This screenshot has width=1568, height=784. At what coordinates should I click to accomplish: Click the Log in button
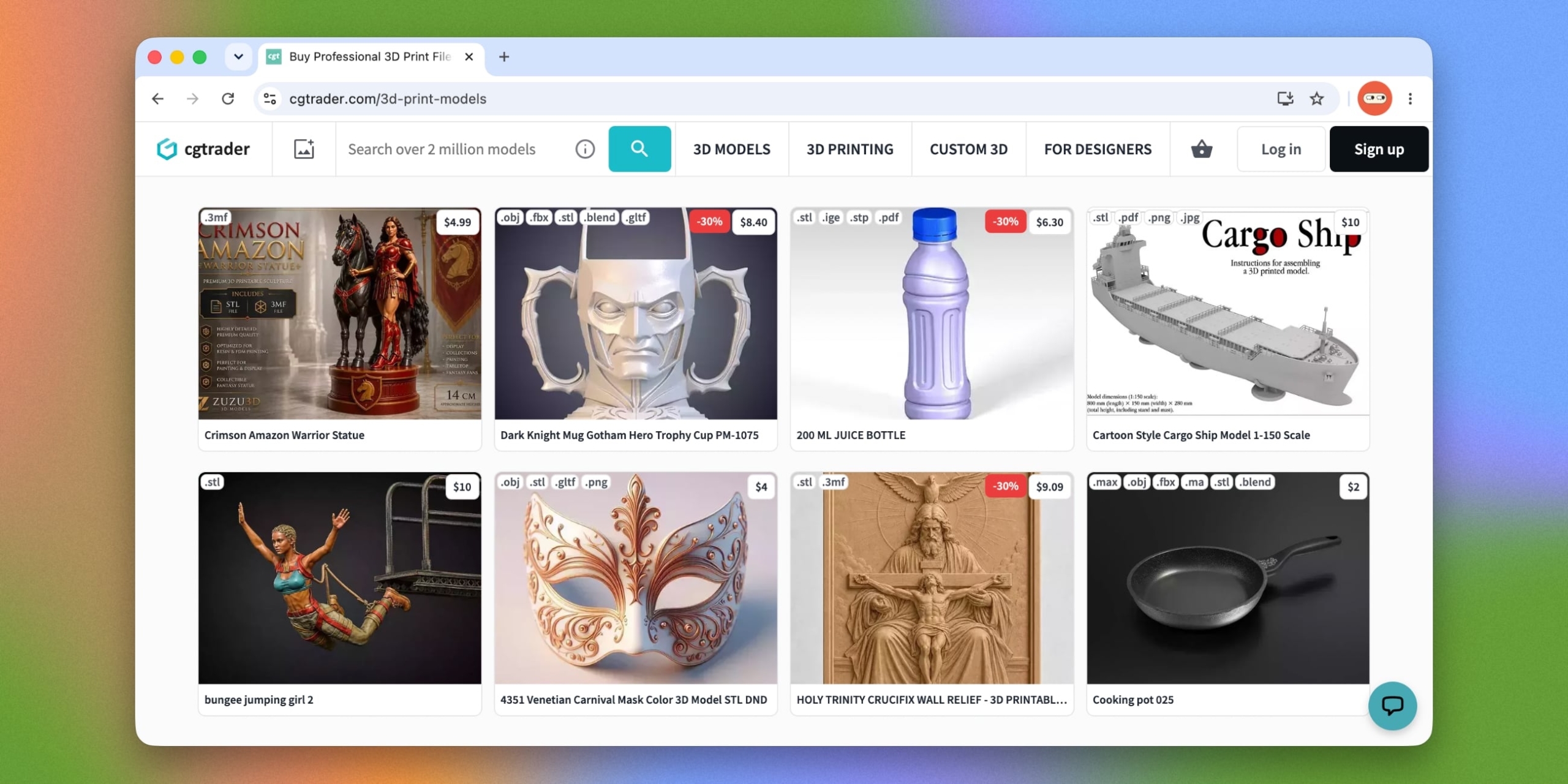[1281, 149]
